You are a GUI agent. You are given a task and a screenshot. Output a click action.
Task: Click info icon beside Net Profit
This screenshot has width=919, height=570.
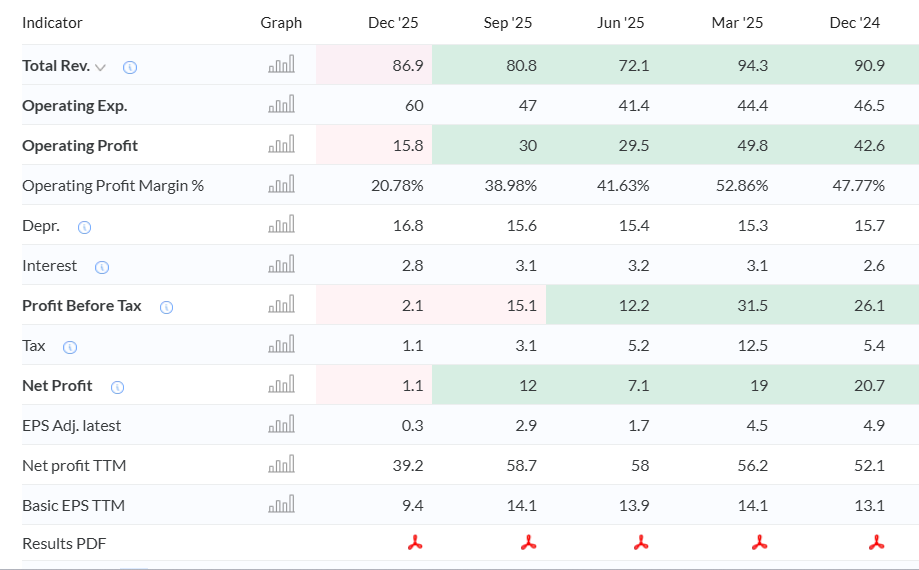coord(117,387)
